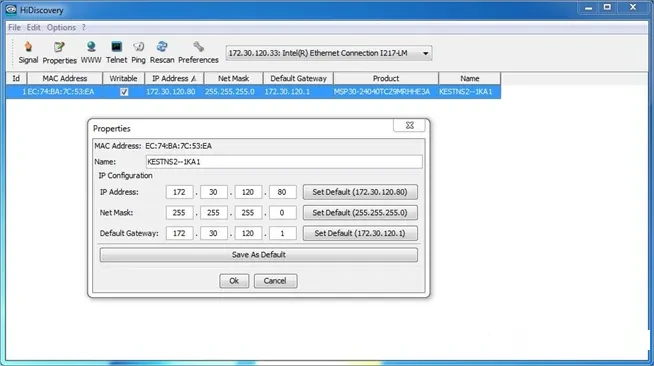Sort by Default Gateway column header
The width and height of the screenshot is (654, 366).
point(298,78)
